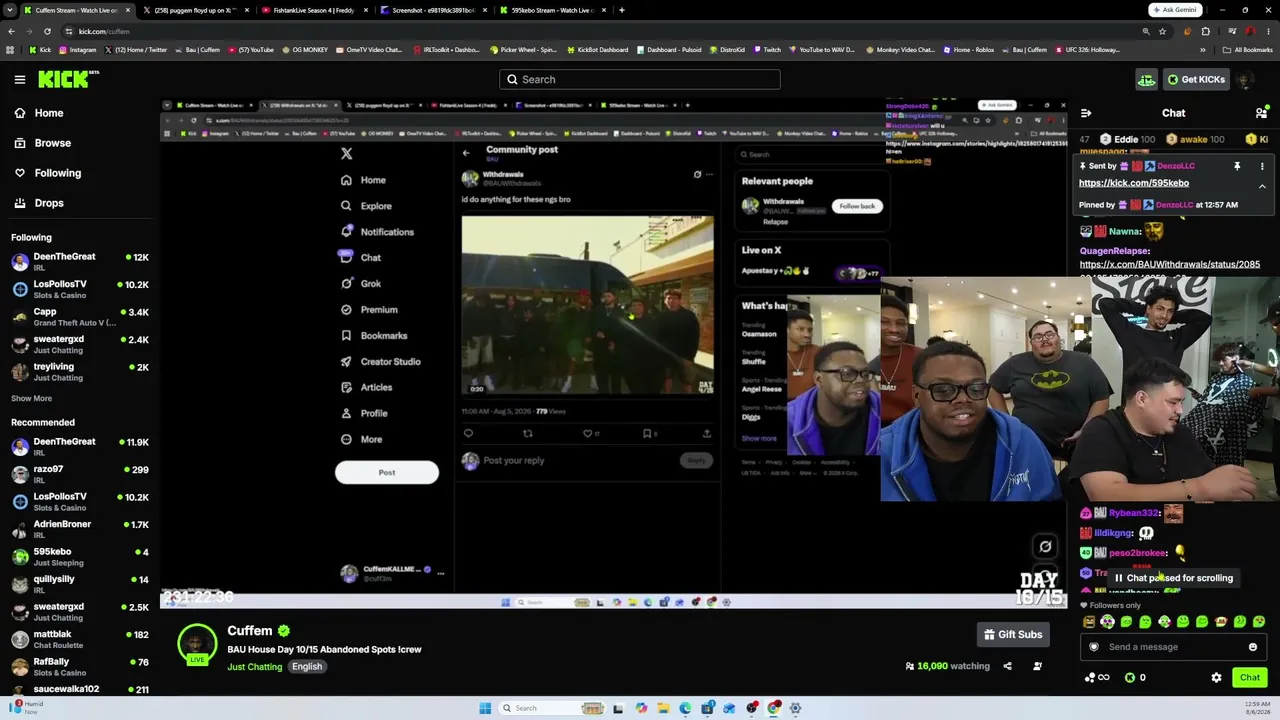Open Browse in Kick sidebar
This screenshot has width=1280, height=720.
52,143
